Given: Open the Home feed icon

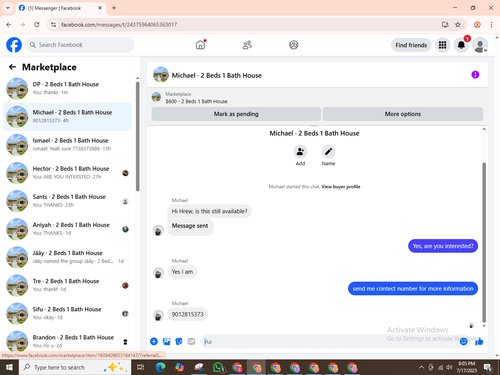Looking at the screenshot, I should (200, 45).
